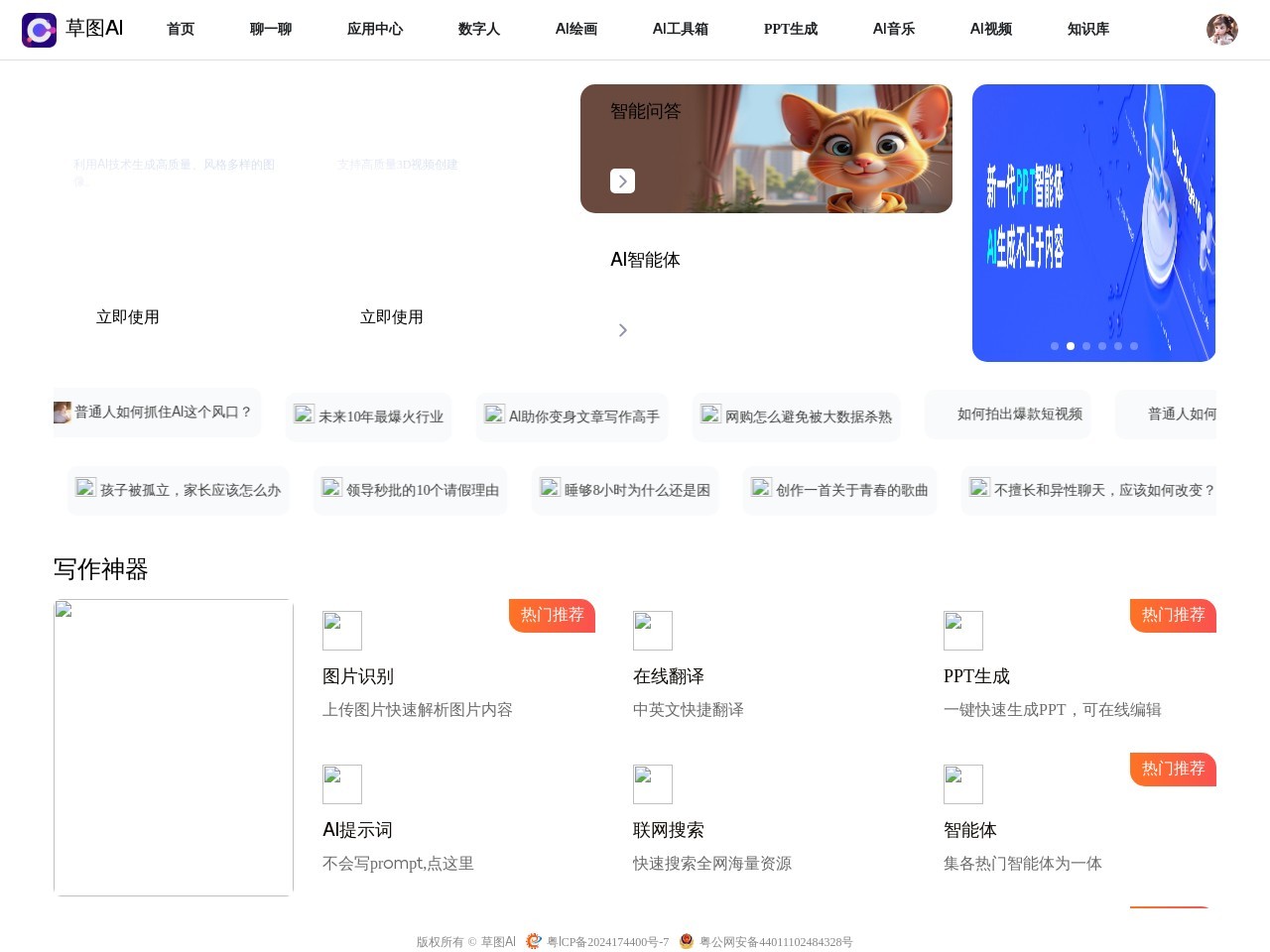1270x952 pixels.
Task: Click the 联网搜索 tool icon
Action: [652, 784]
